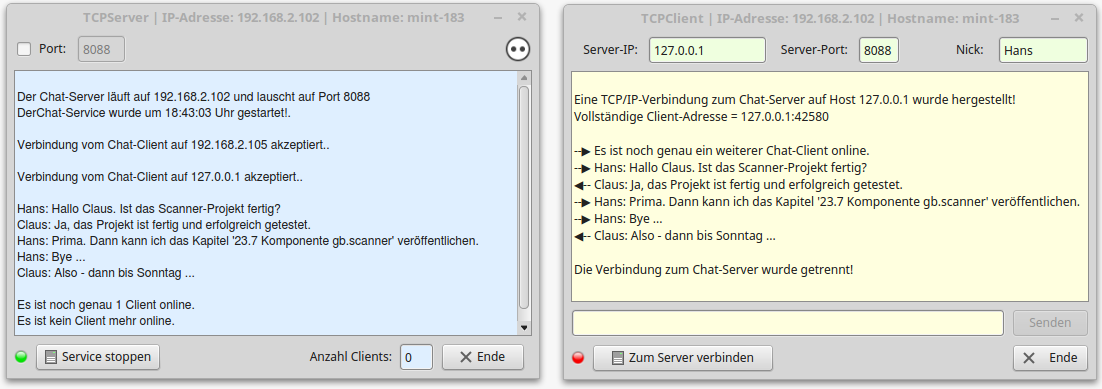The width and height of the screenshot is (1102, 389).
Task: Click the round face icon in TCPServer
Action: (517, 49)
